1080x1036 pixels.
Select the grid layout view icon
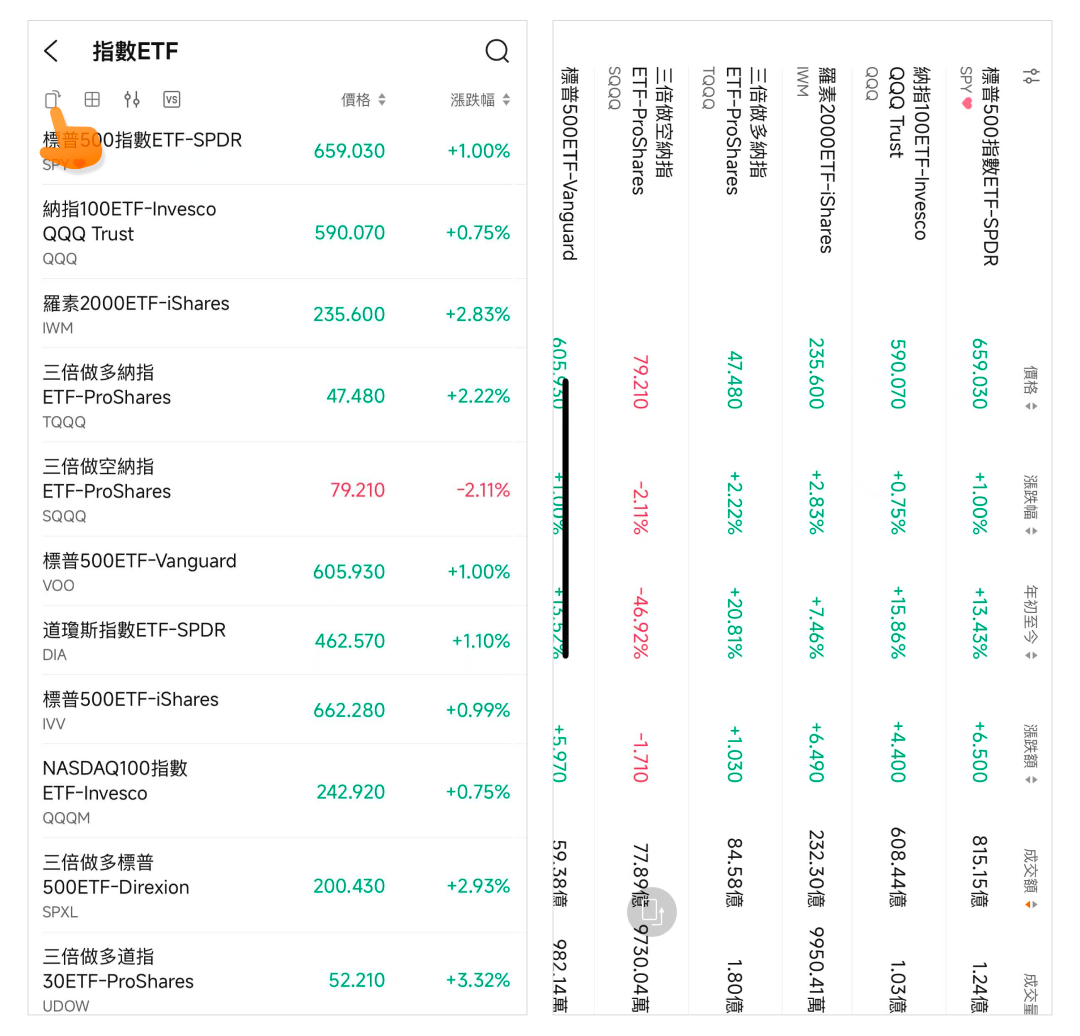92,99
